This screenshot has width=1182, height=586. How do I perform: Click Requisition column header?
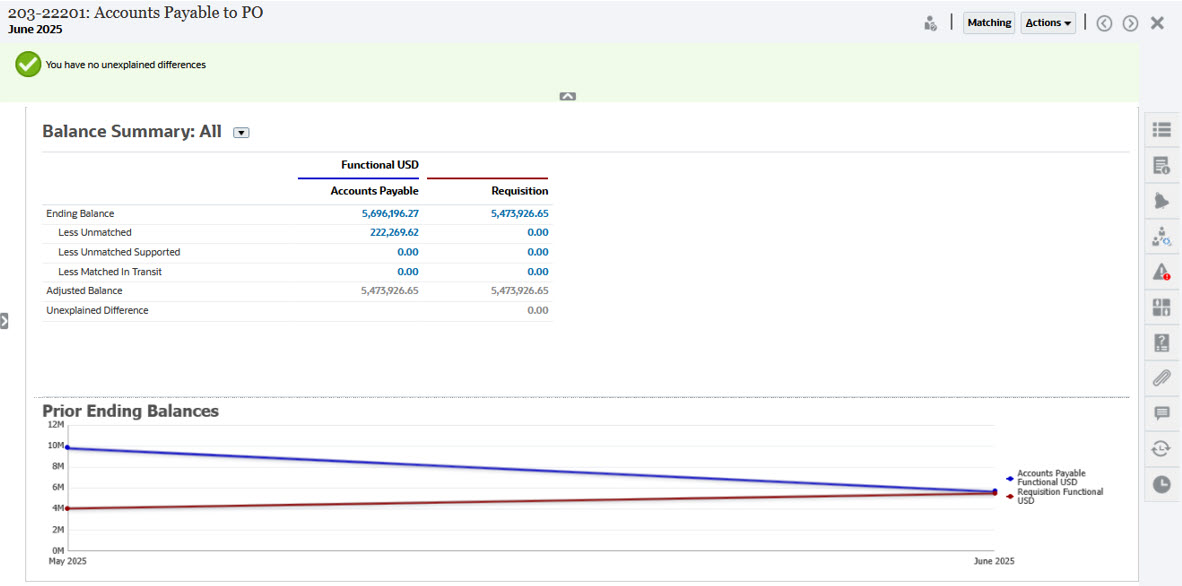click(x=519, y=191)
